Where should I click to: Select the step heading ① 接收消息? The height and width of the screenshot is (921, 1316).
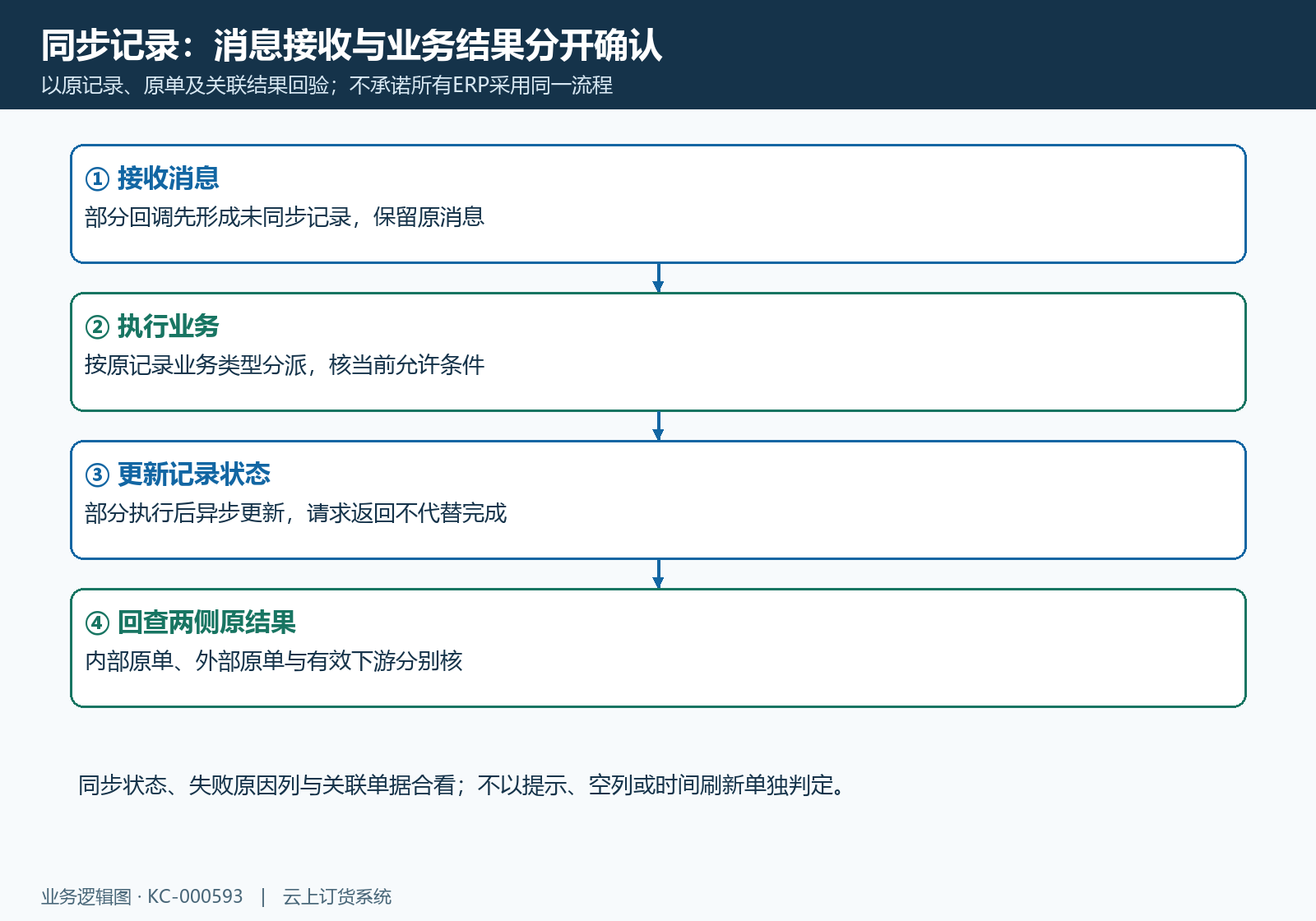point(152,178)
